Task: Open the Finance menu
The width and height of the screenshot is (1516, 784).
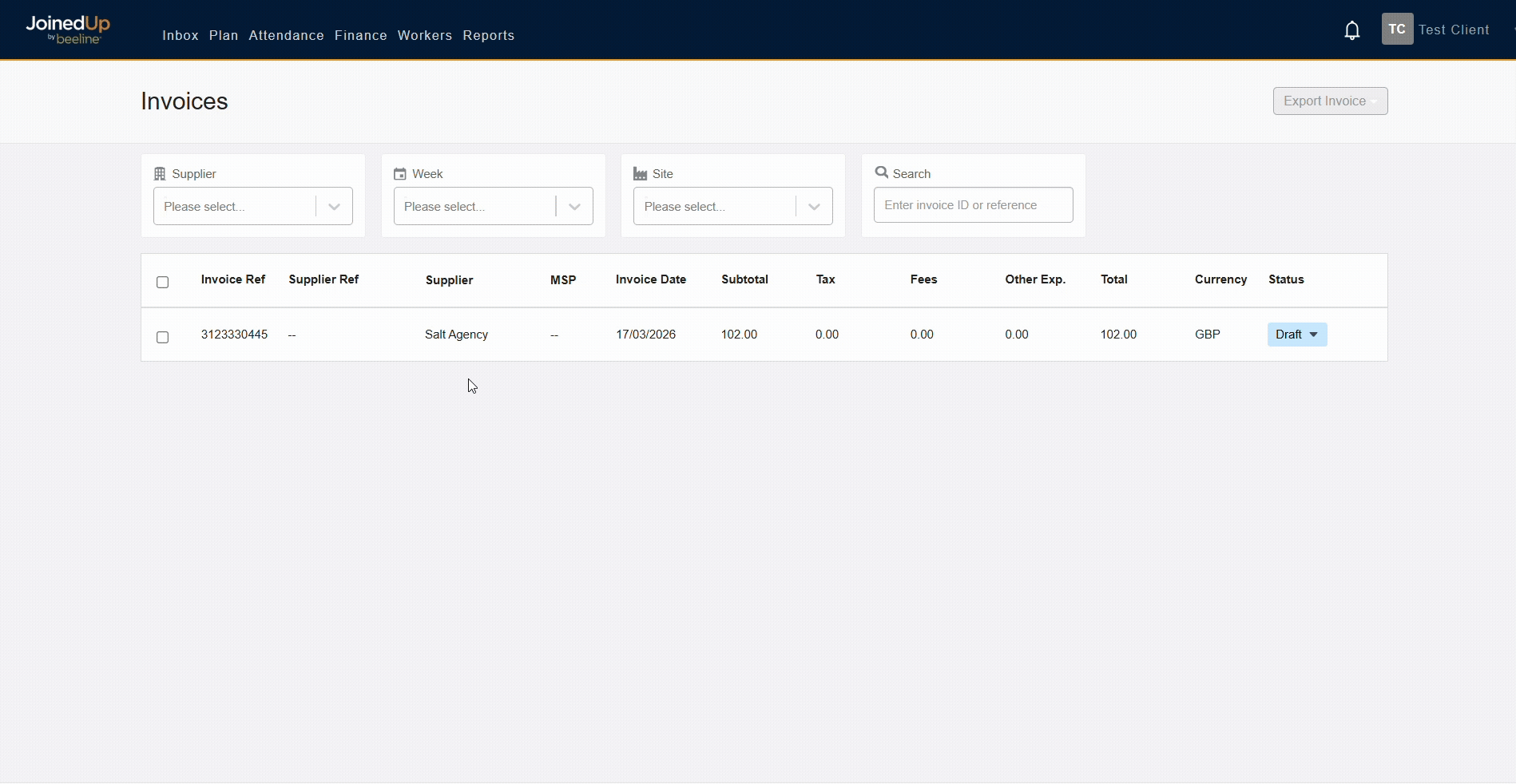Action: coord(360,36)
